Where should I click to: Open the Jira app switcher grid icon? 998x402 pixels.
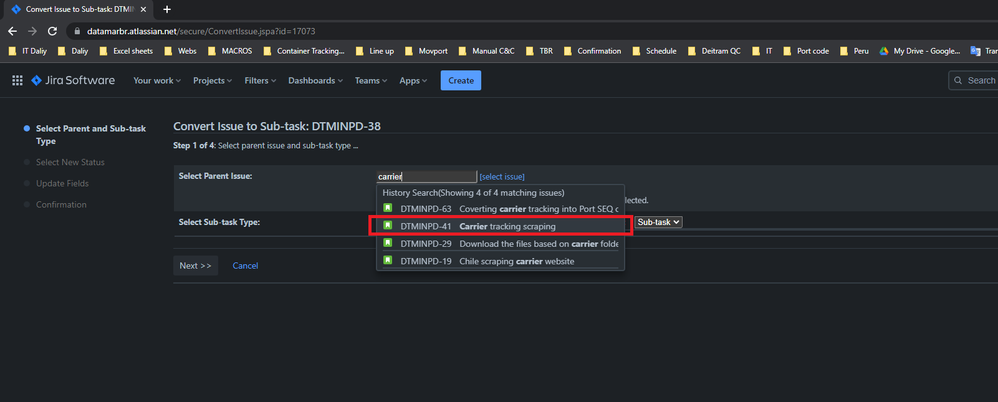17,80
